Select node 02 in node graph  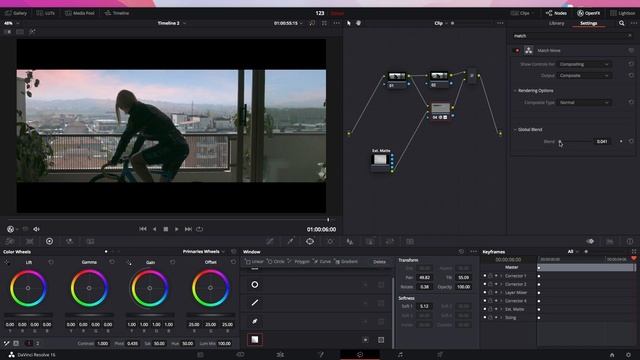pos(439,78)
